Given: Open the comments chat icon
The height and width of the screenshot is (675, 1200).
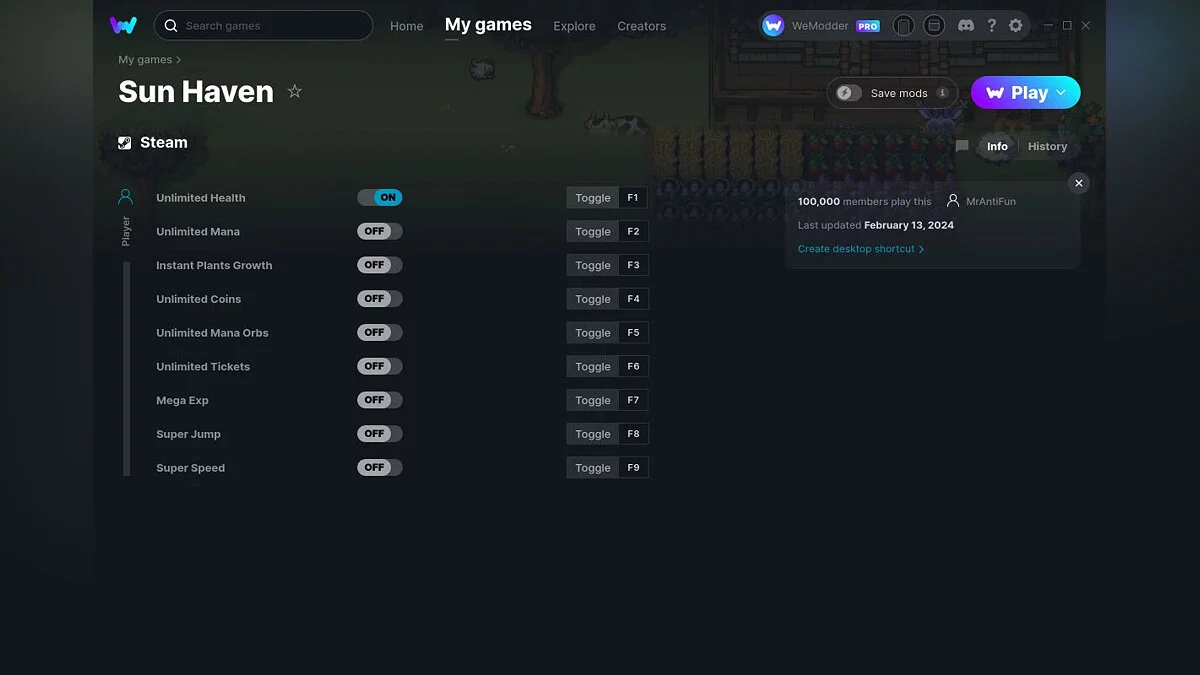Looking at the screenshot, I should coord(962,146).
